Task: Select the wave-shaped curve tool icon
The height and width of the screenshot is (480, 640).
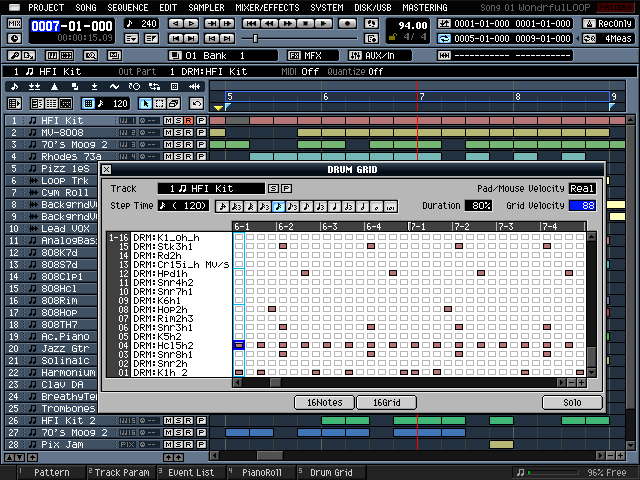Action: [x=114, y=87]
